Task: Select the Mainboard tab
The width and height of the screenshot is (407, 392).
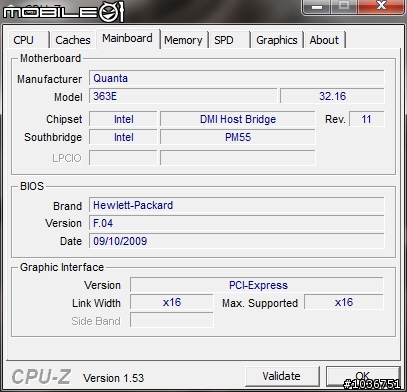Action: 127,39
